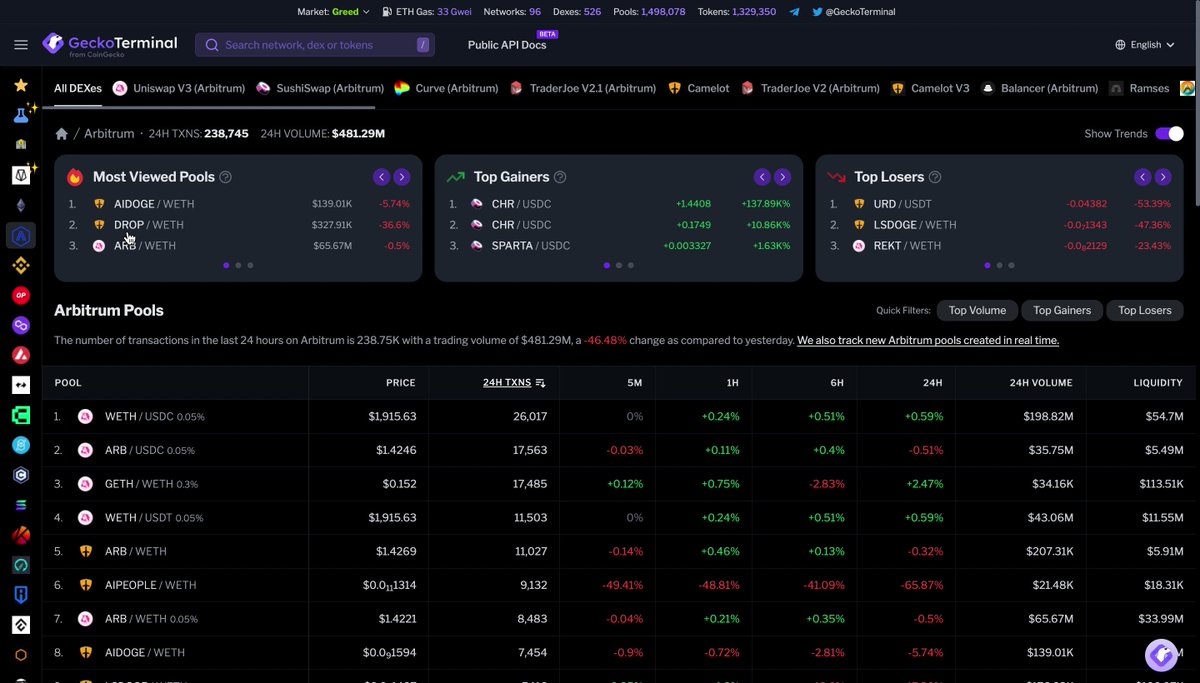
Task: Focus the search network, dex or tokens field
Action: [315, 45]
